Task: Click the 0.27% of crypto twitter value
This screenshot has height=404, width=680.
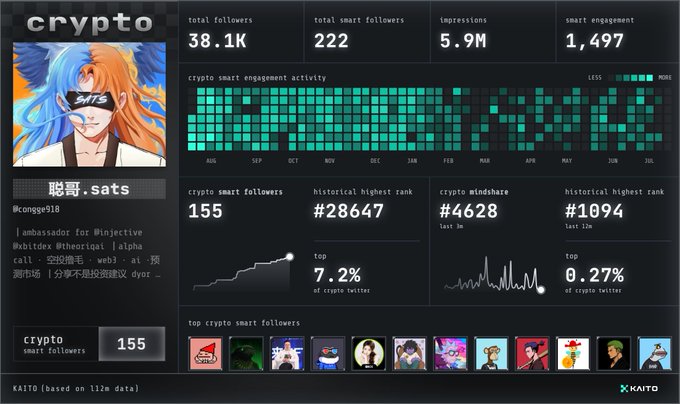Action: pyautogui.click(x=595, y=275)
